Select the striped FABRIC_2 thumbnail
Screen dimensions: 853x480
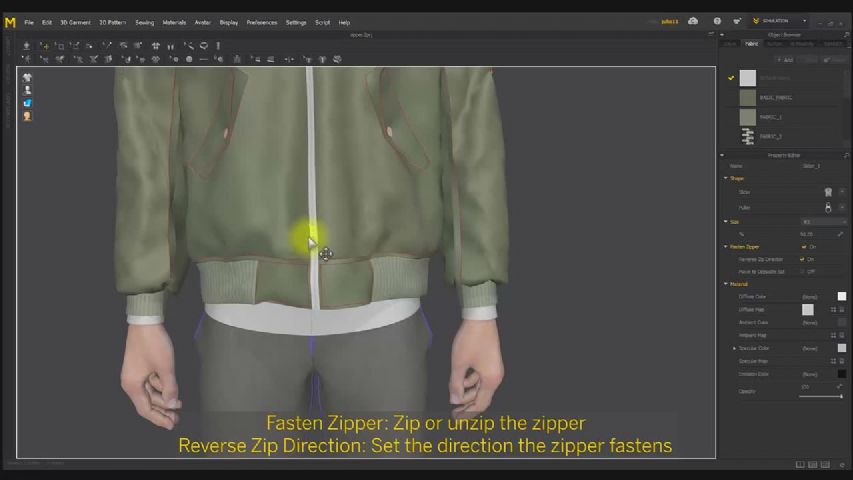tap(747, 136)
